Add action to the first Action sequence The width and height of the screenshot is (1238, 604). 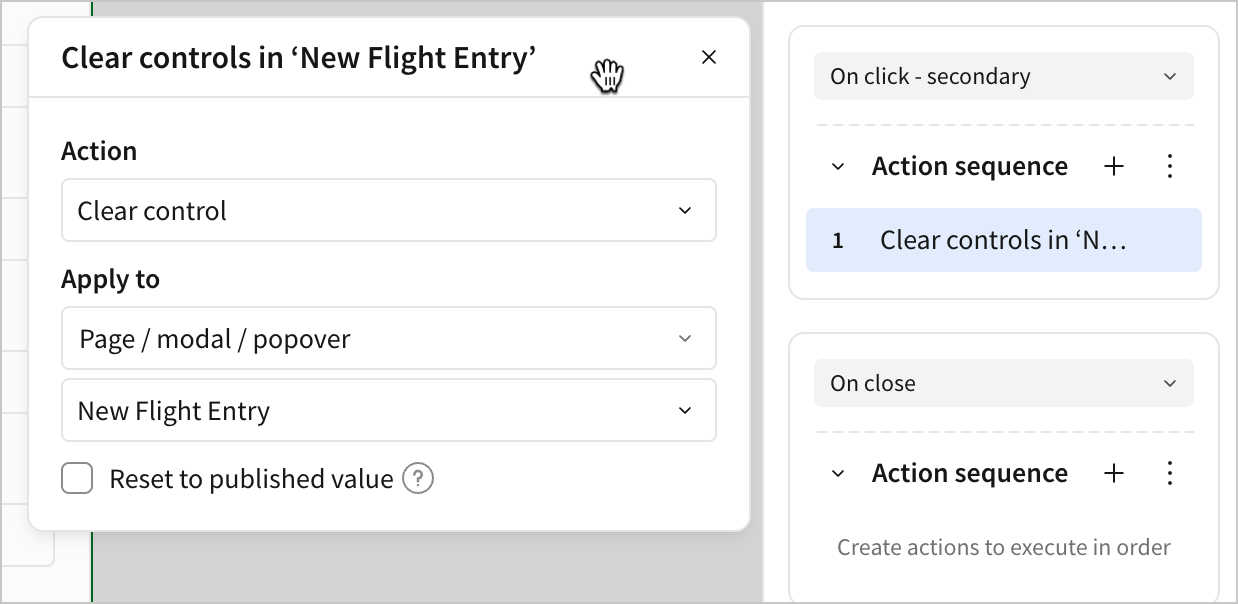tap(1113, 167)
